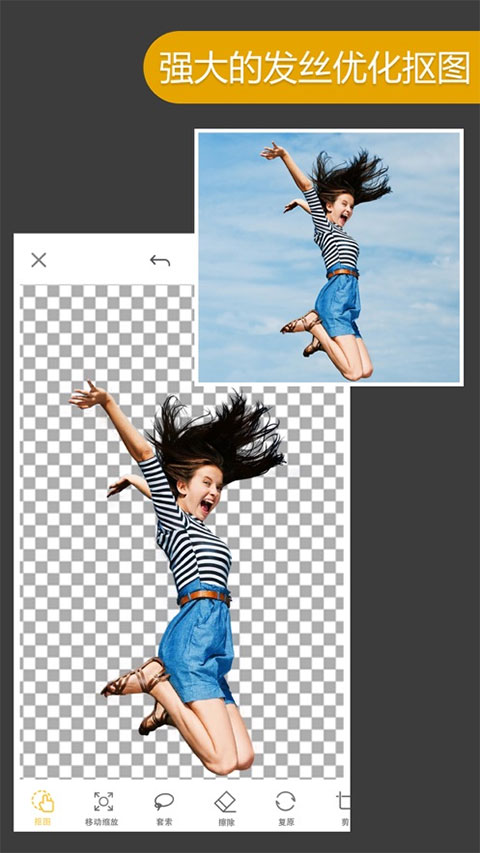
Task: Activate the 套索 lasso tool icon
Action: [164, 801]
